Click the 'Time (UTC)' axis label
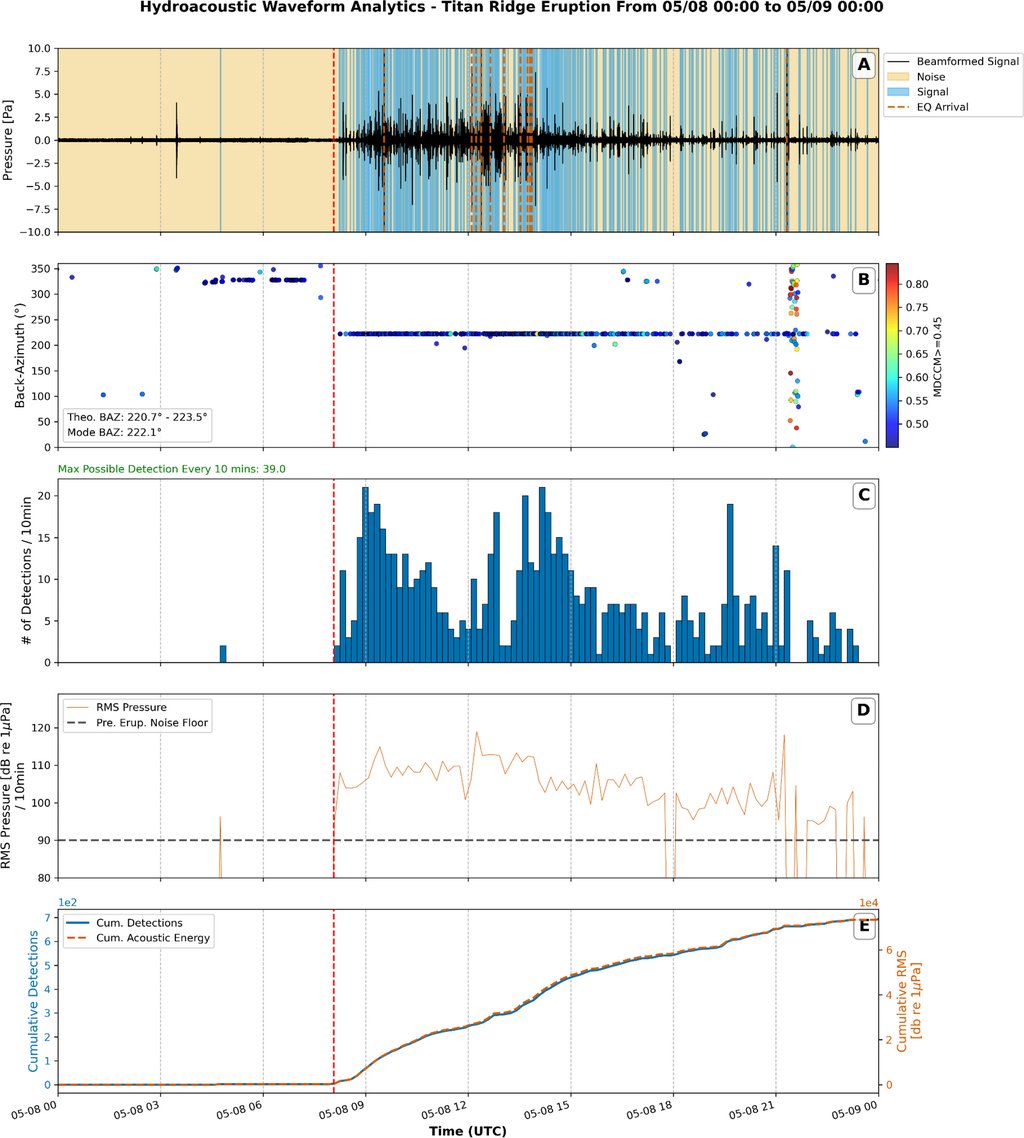 pos(468,1131)
